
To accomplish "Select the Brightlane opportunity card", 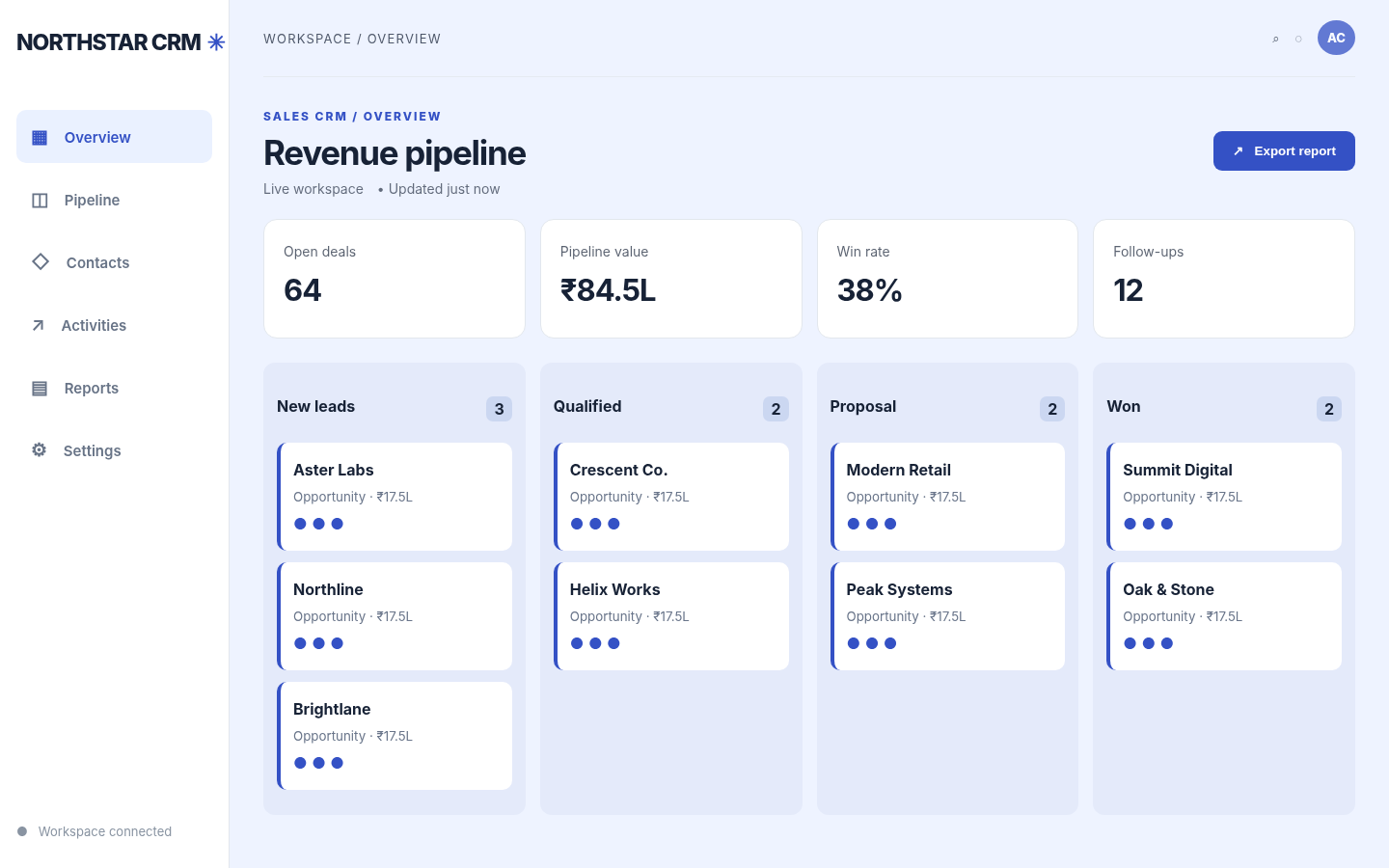I will coord(395,736).
